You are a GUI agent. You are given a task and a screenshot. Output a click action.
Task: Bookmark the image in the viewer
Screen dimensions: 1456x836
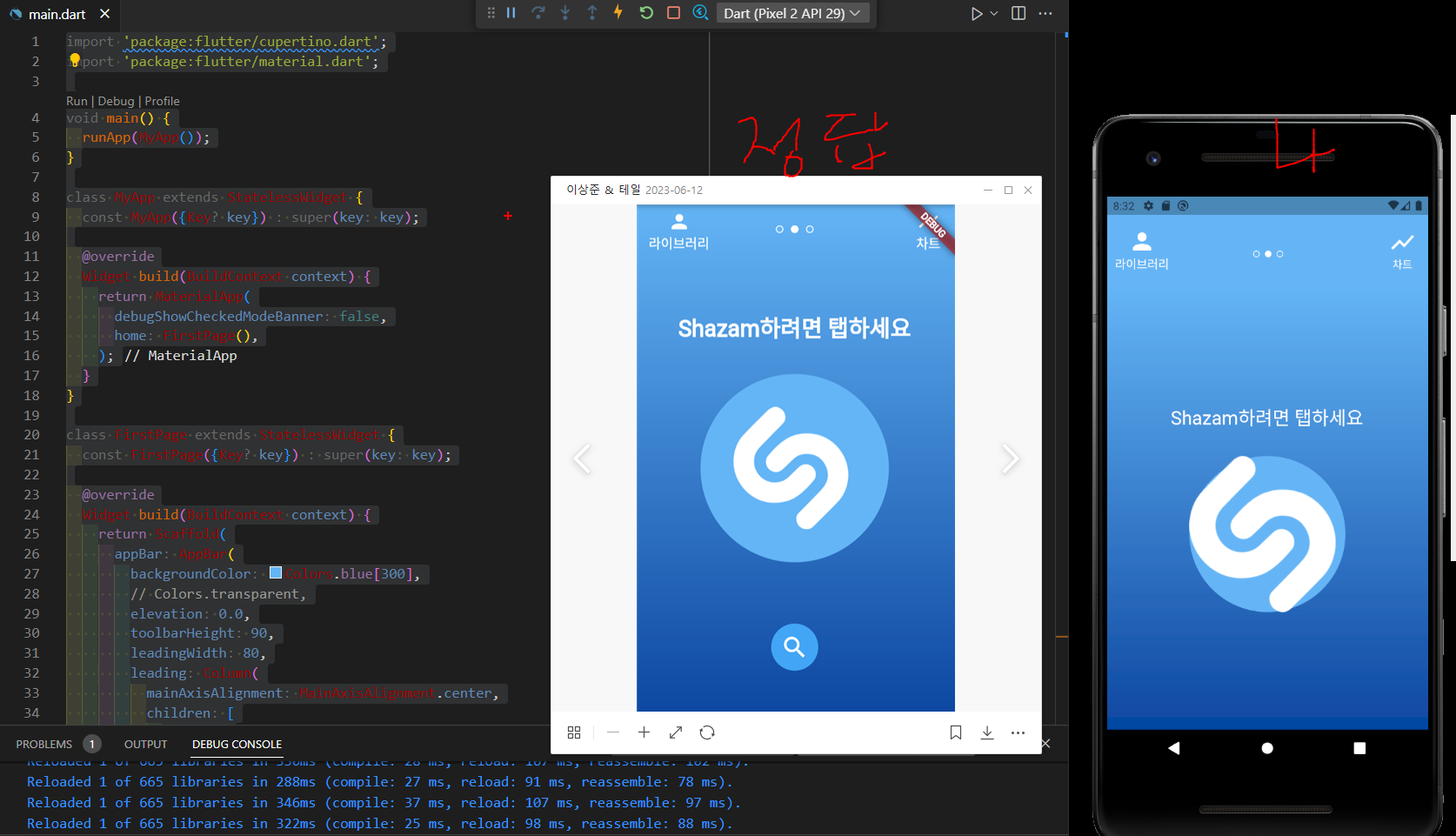click(956, 732)
